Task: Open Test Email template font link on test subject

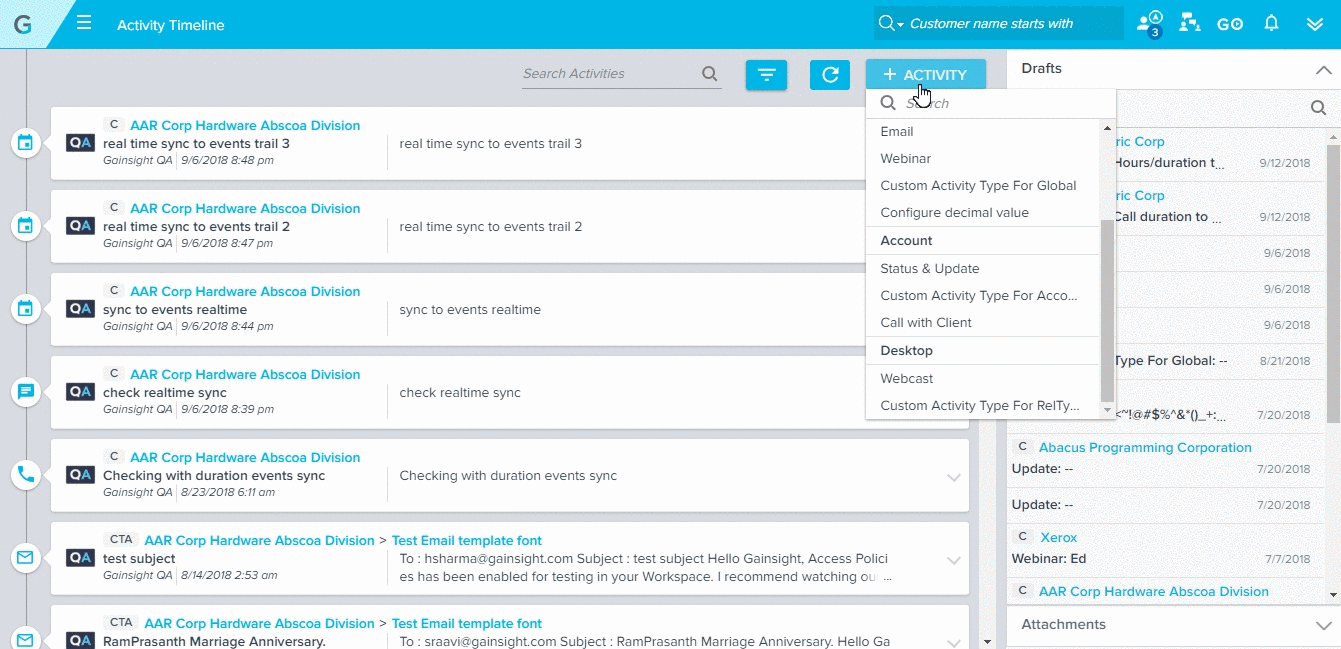Action: [467, 541]
